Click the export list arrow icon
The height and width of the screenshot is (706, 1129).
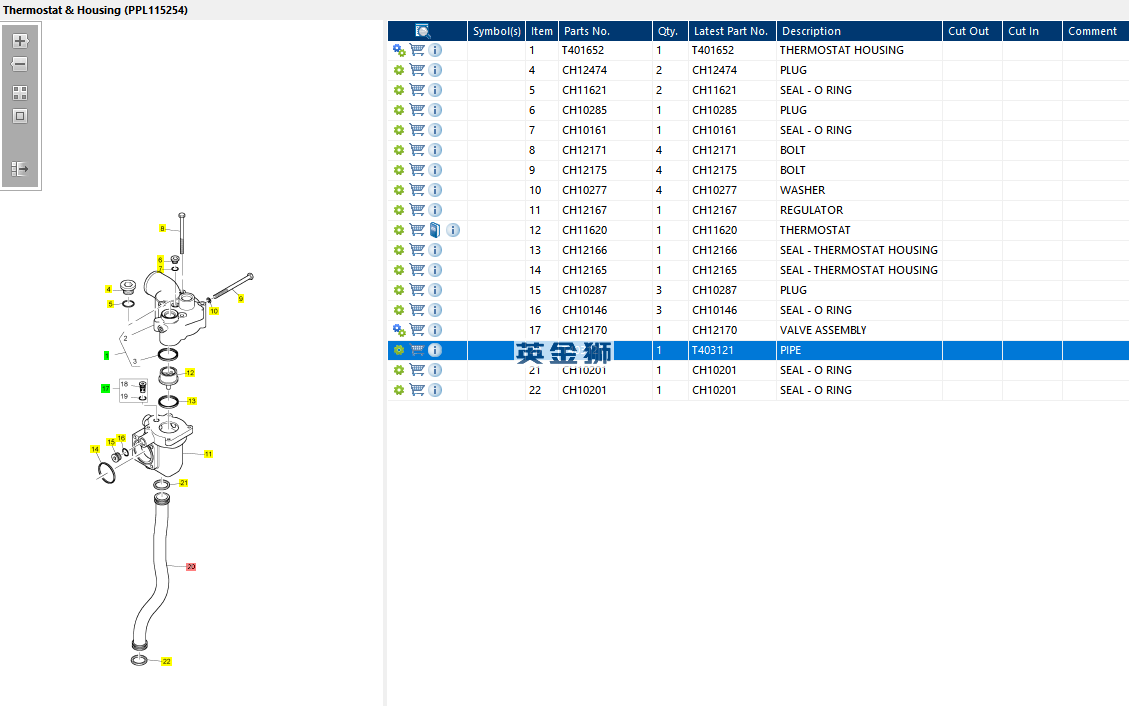point(20,169)
